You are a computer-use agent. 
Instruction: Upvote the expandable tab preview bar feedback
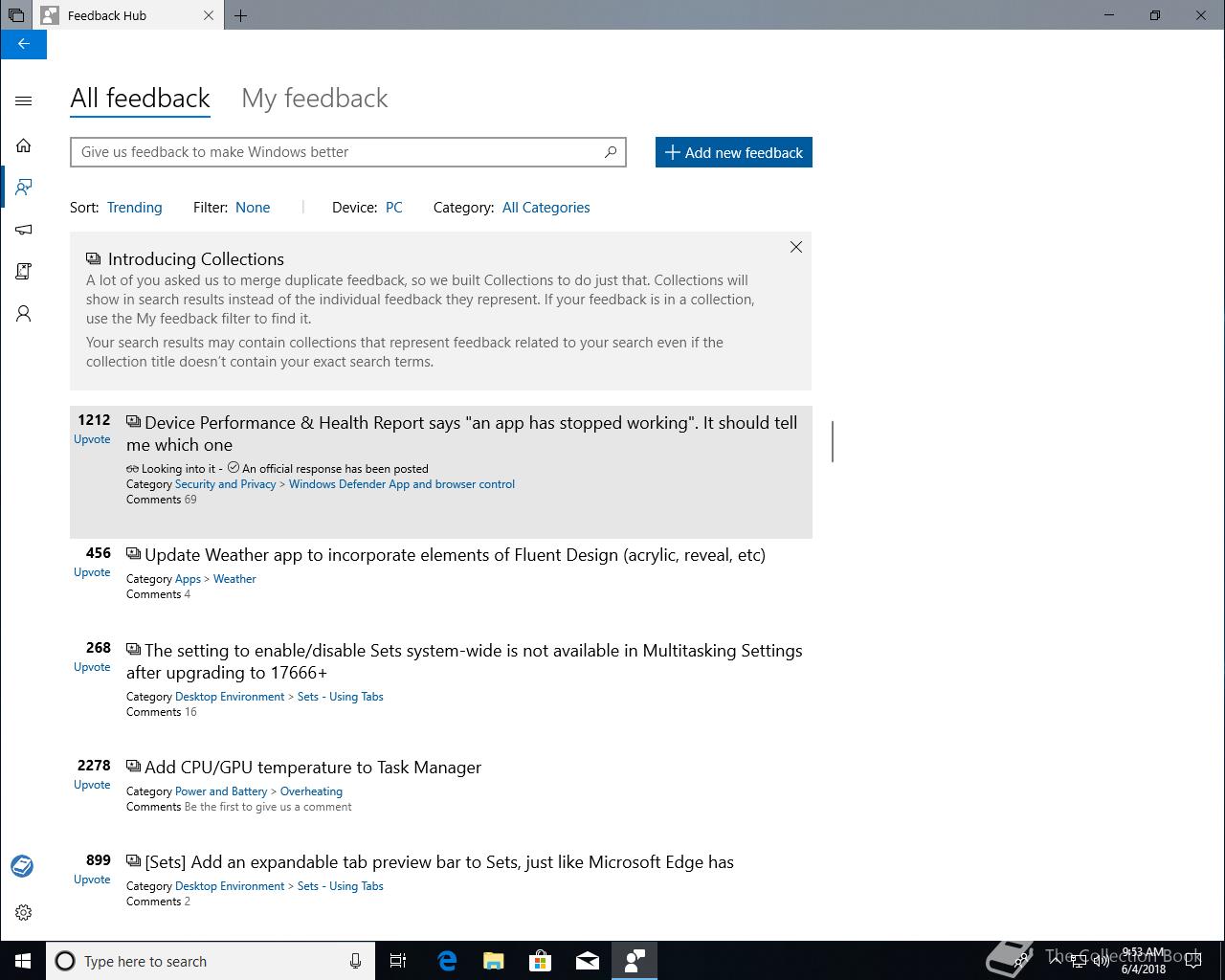pos(92,880)
